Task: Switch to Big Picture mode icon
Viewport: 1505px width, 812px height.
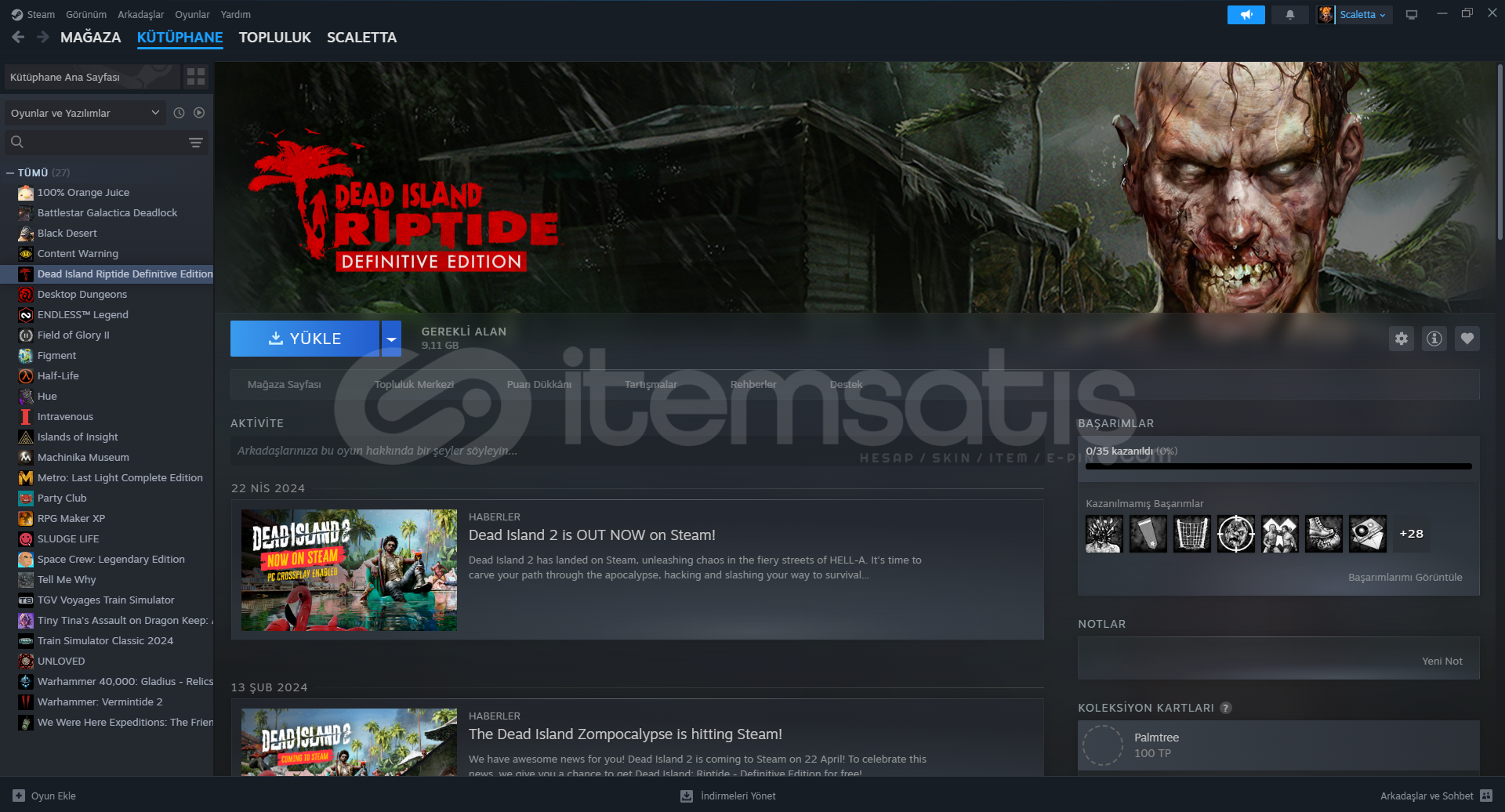Action: coord(1412,14)
